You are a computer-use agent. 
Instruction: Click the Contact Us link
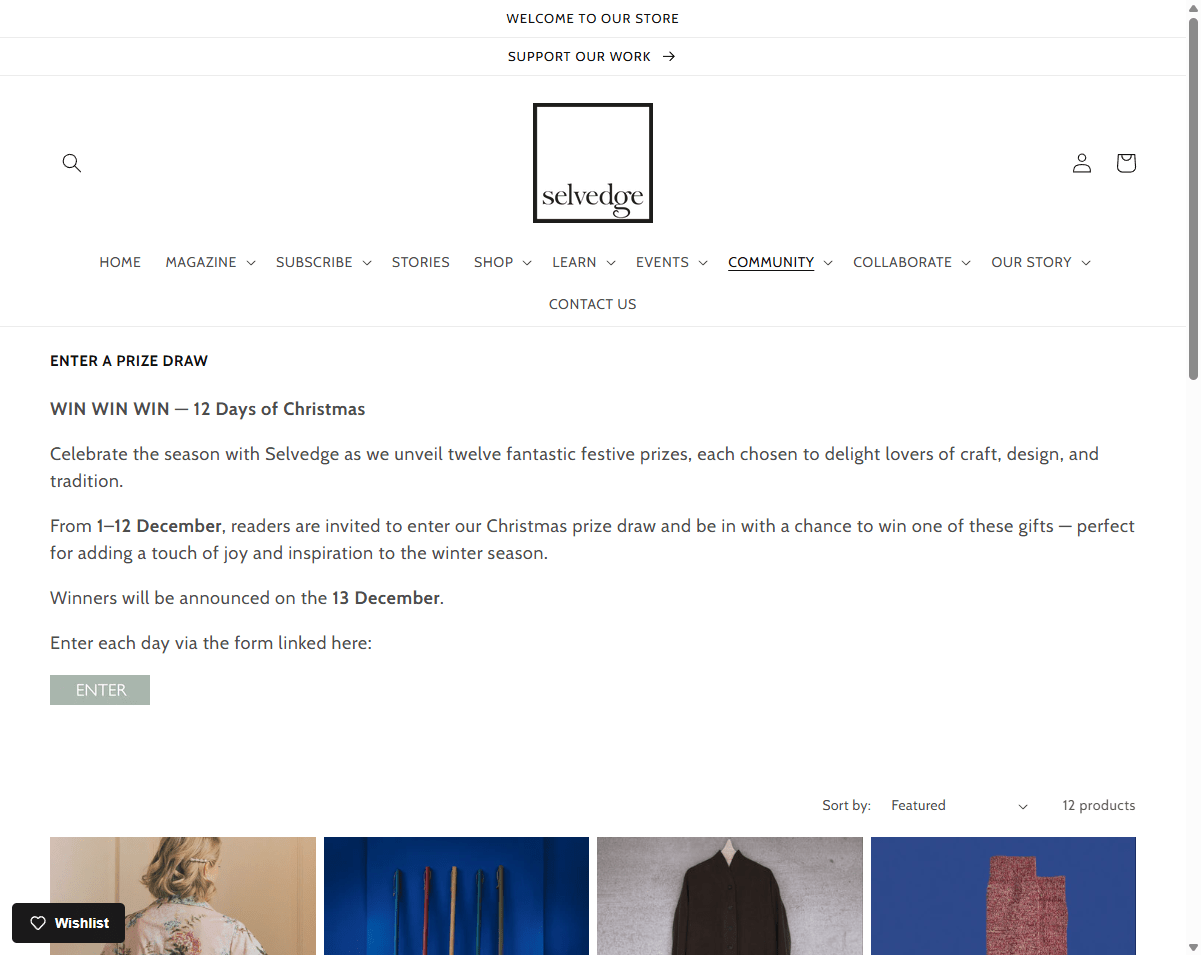(x=593, y=304)
